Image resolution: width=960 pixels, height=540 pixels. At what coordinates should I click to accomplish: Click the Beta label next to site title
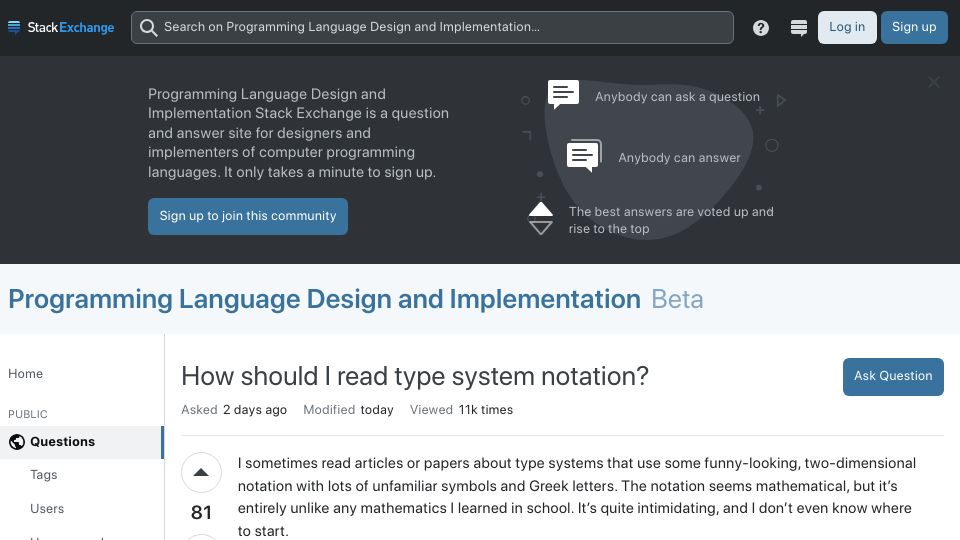point(677,299)
